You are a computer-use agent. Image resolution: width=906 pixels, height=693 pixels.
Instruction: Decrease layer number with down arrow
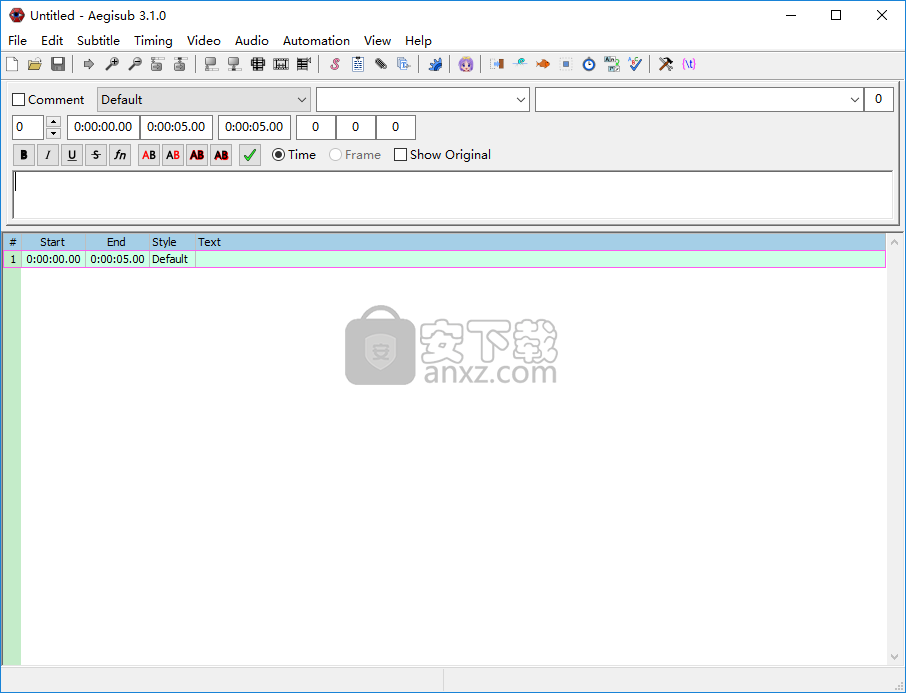coord(53,134)
